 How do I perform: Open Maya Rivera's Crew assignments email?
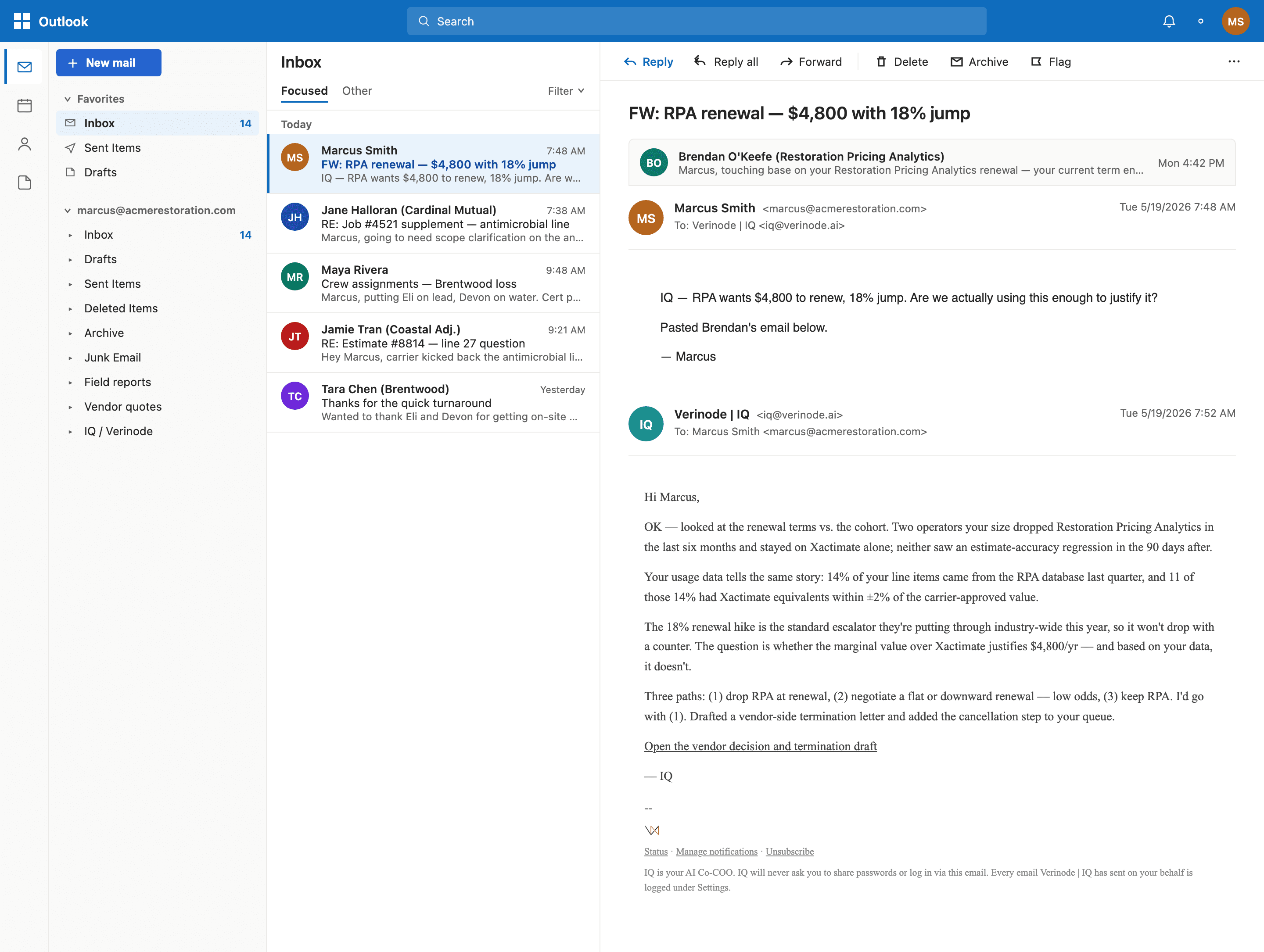(433, 283)
